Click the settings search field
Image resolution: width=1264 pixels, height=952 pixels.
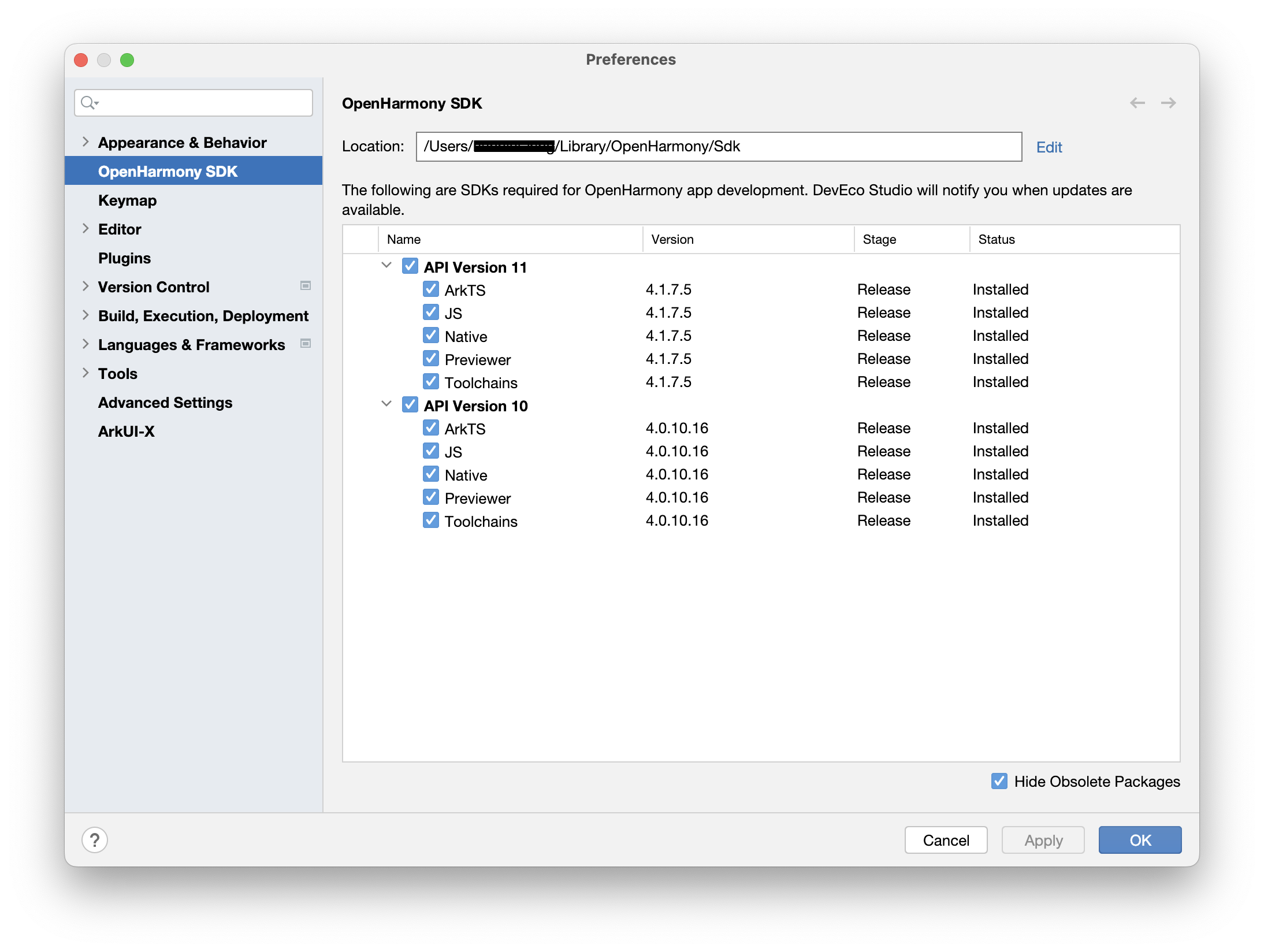point(194,103)
